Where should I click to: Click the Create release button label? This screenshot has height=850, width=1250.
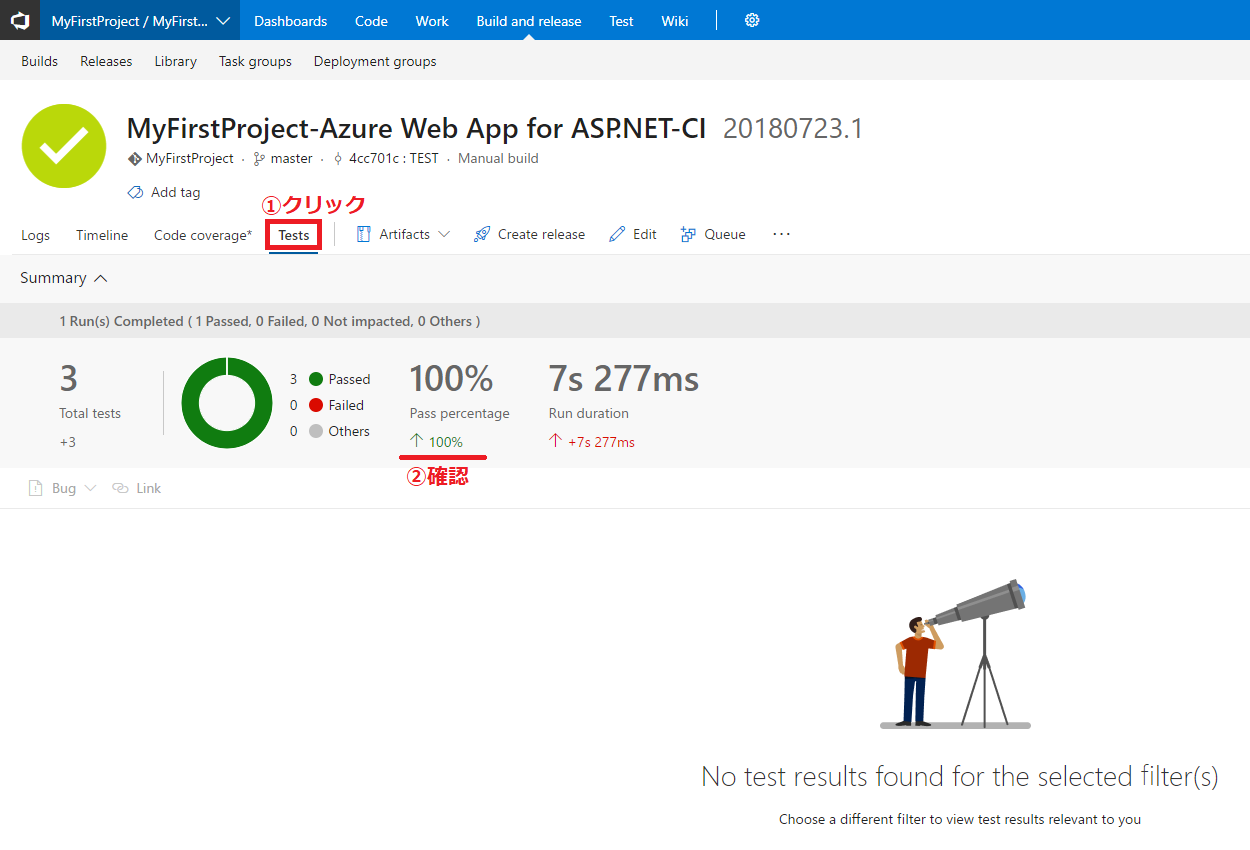coord(541,234)
